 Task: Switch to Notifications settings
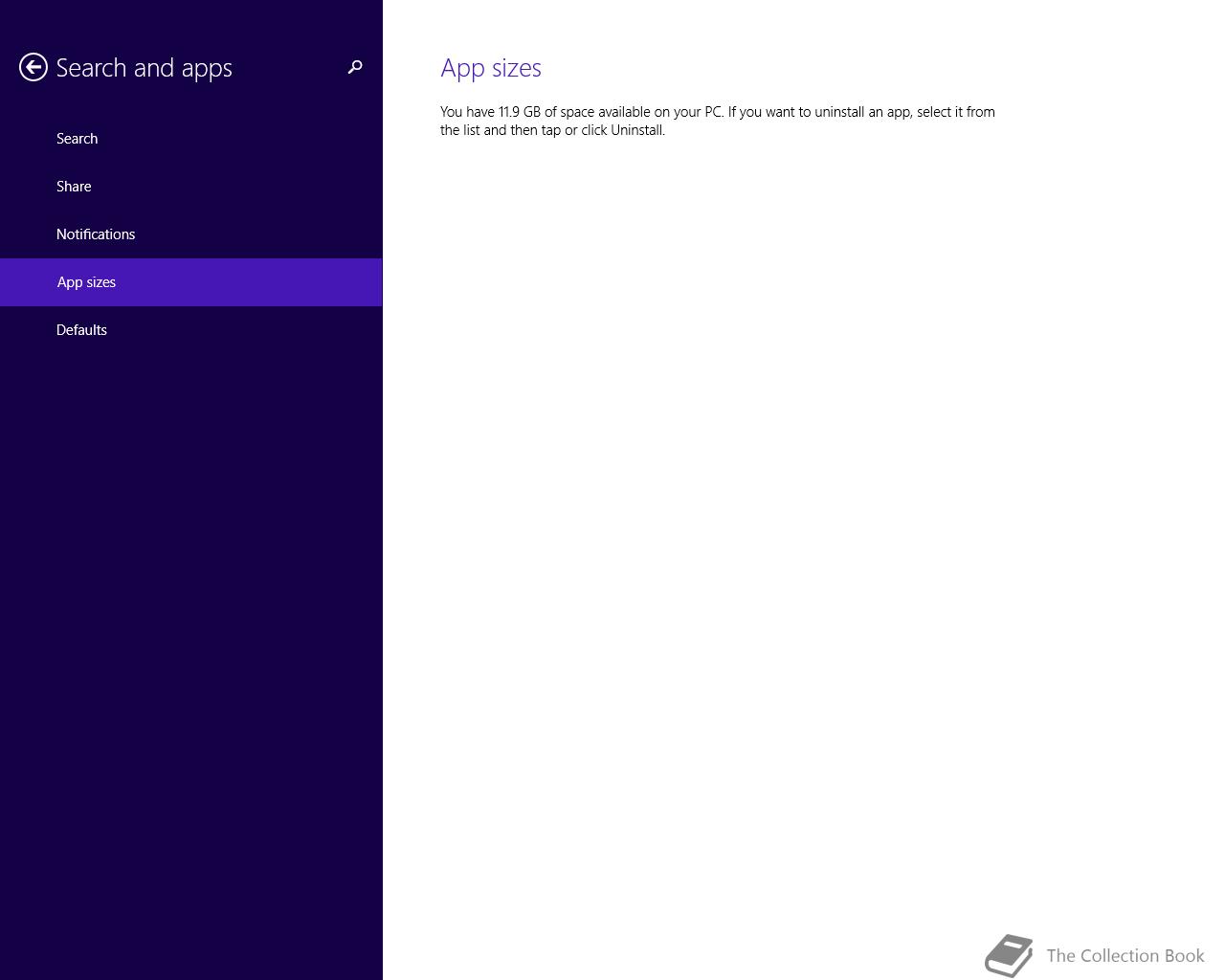click(191, 234)
